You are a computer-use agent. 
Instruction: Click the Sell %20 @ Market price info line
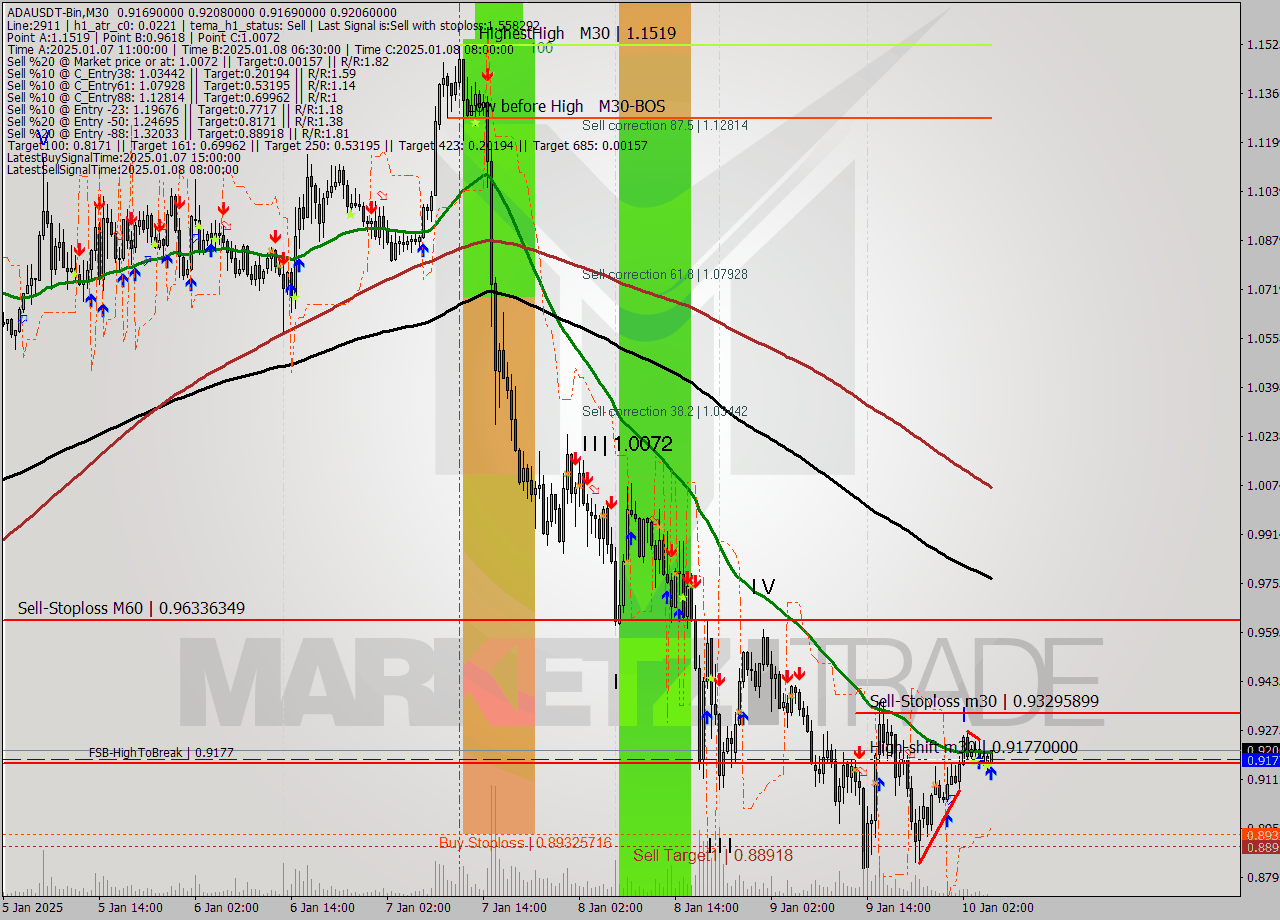[198, 61]
